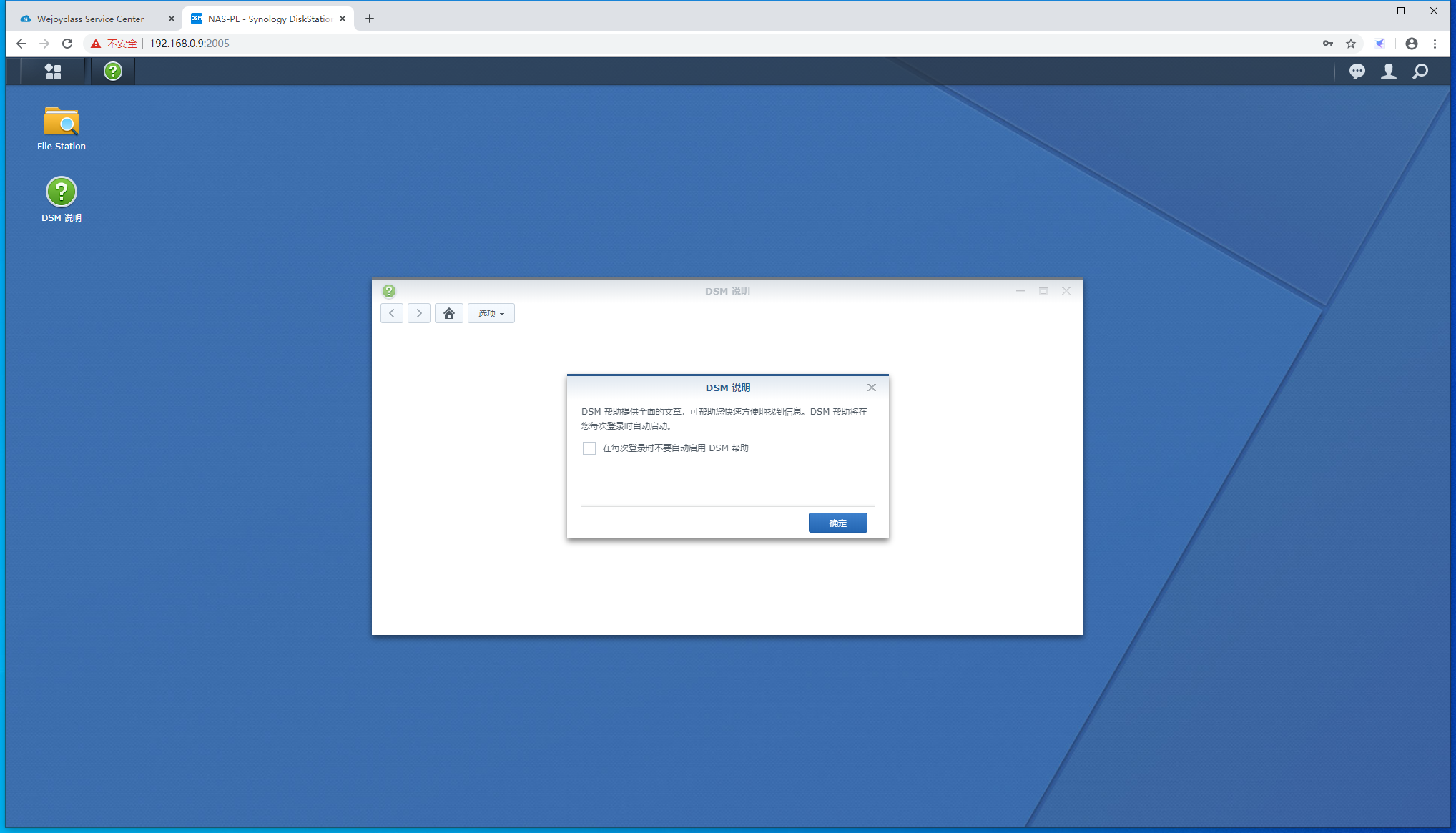Open Chrome's three-dot menu
This screenshot has width=1456, height=833.
[x=1435, y=44]
